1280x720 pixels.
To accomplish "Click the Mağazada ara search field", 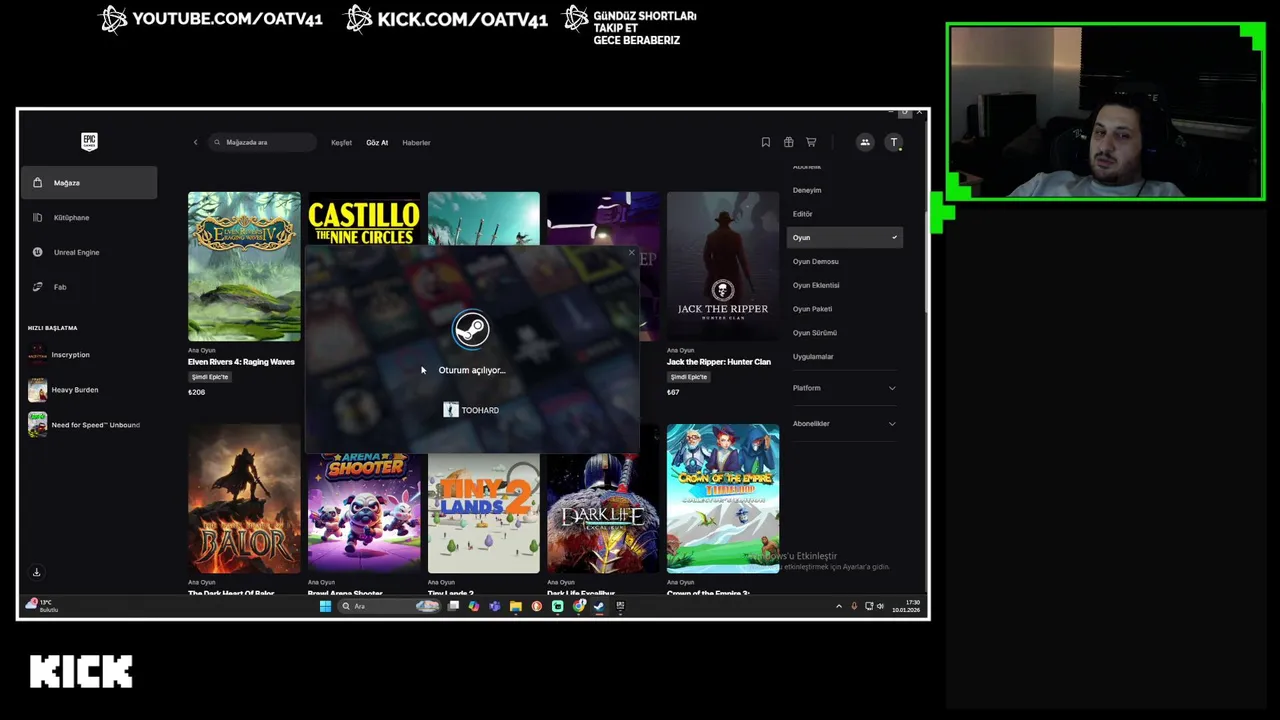I will tap(263, 142).
